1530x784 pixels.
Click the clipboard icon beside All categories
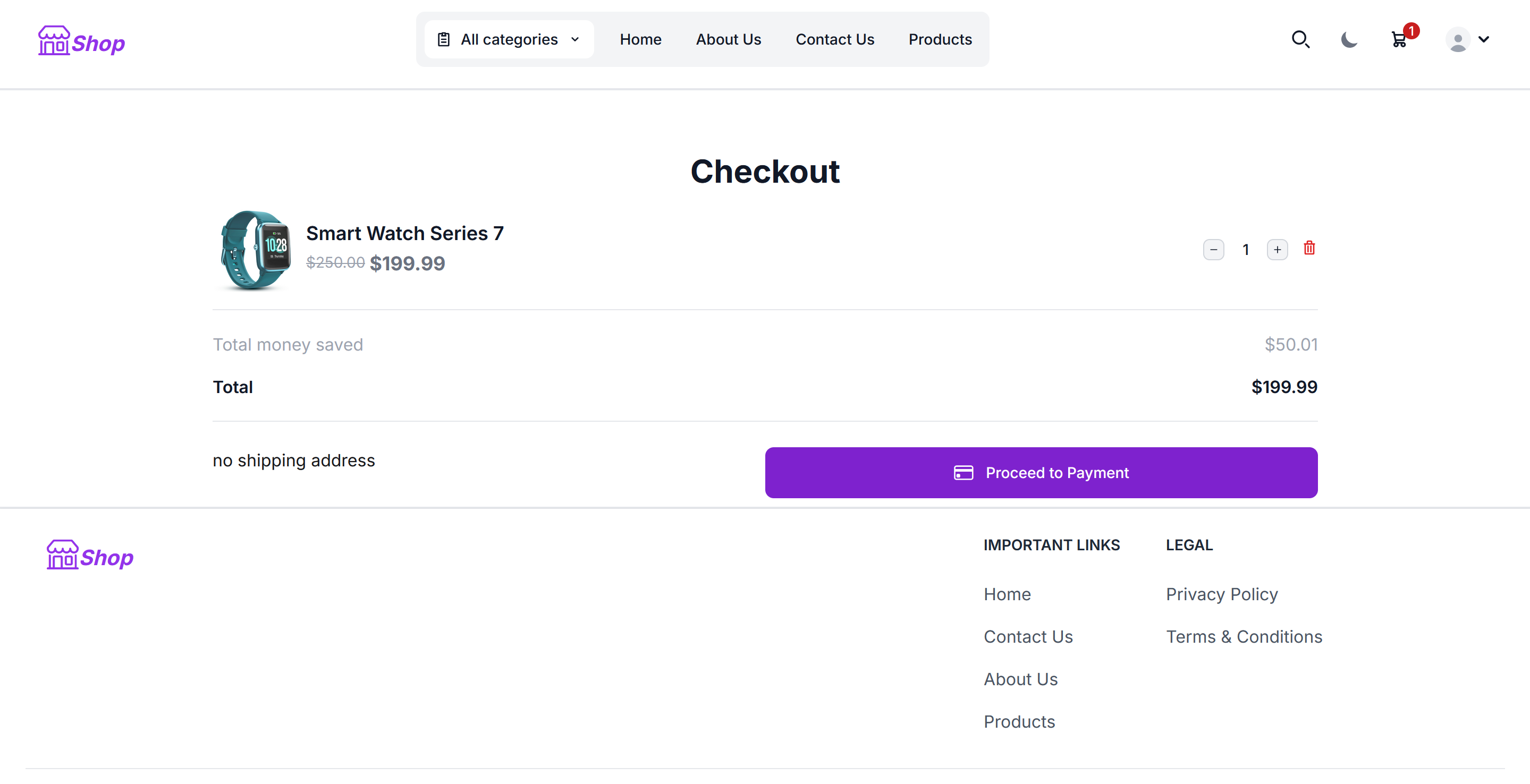444,39
